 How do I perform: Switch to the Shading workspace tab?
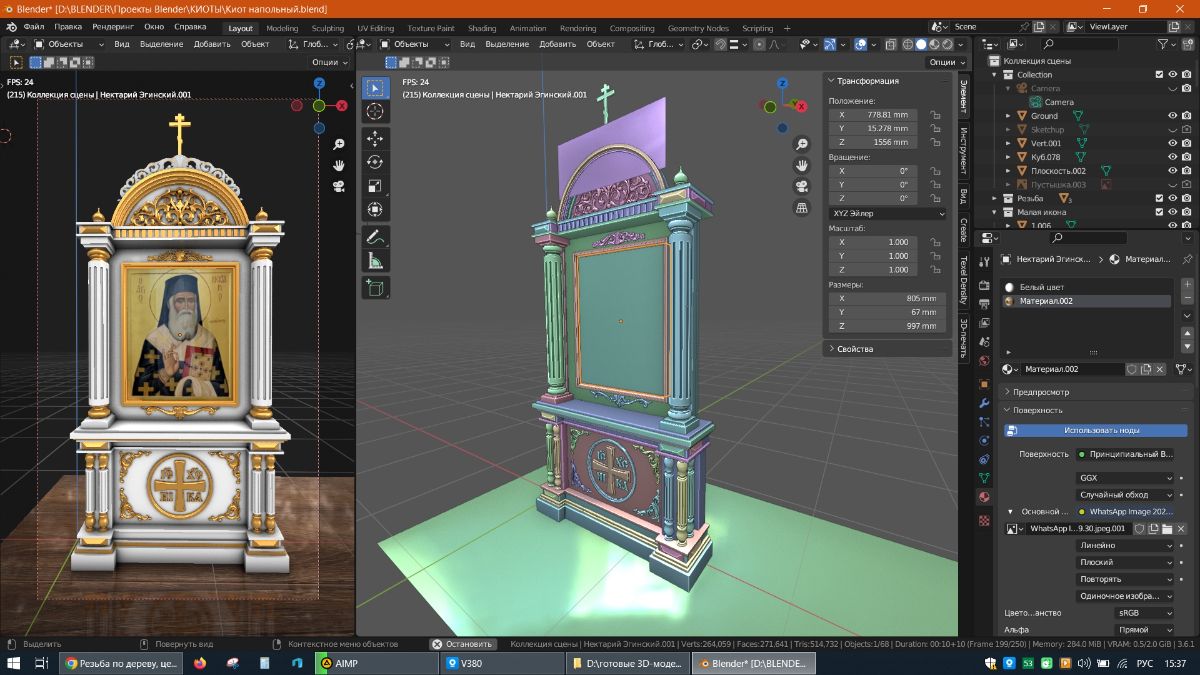[482, 28]
